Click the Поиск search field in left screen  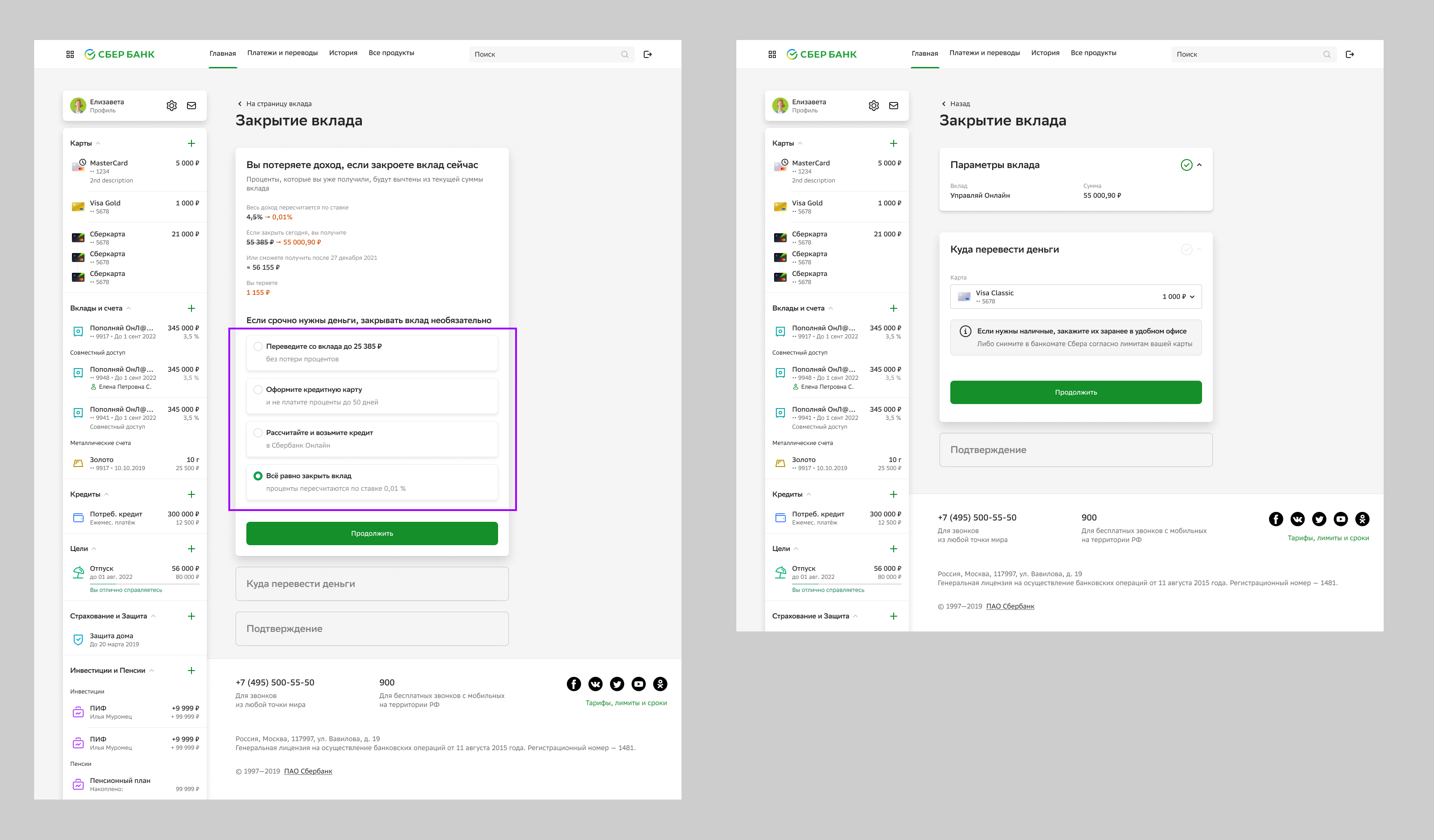coord(546,55)
